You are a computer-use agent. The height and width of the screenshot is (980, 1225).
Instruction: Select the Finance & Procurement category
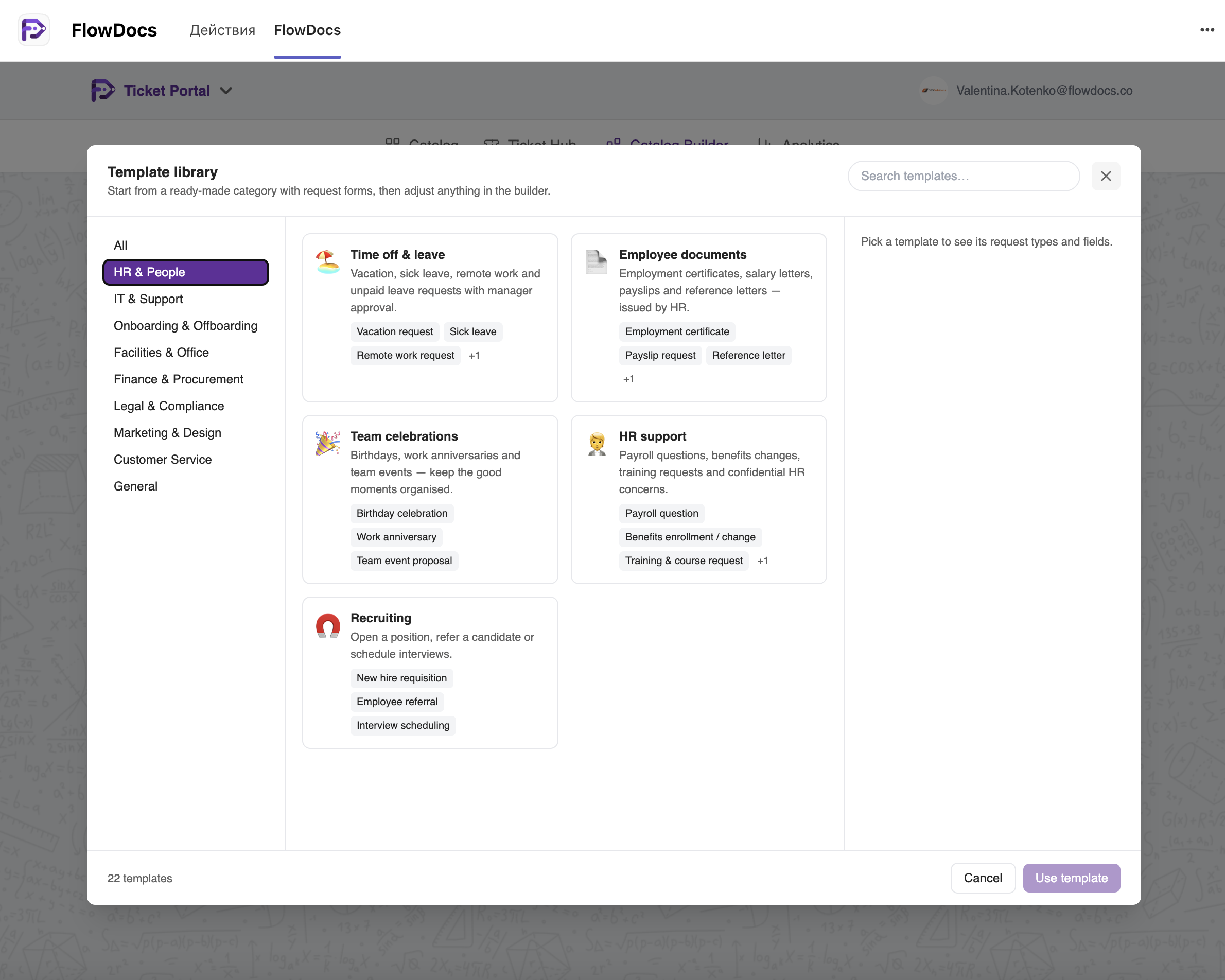[186, 379]
